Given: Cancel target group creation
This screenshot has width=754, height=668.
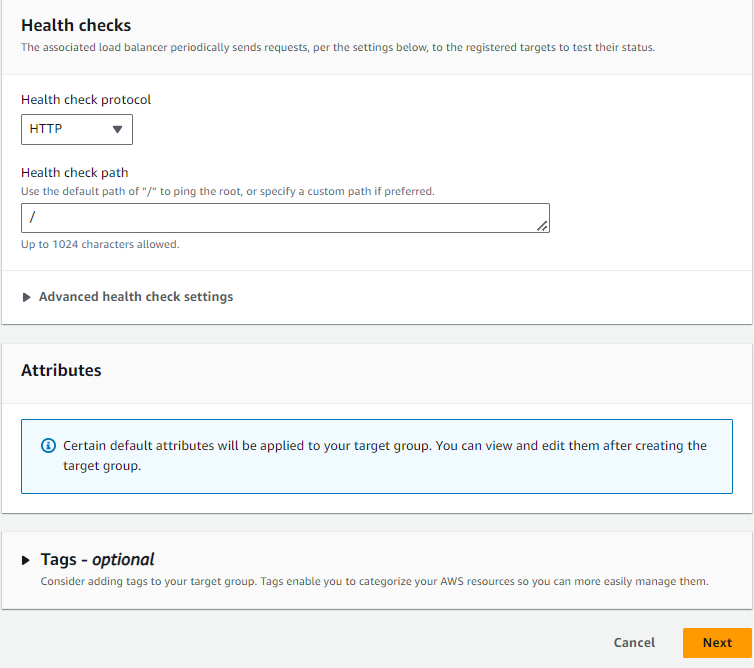Looking at the screenshot, I should 634,643.
